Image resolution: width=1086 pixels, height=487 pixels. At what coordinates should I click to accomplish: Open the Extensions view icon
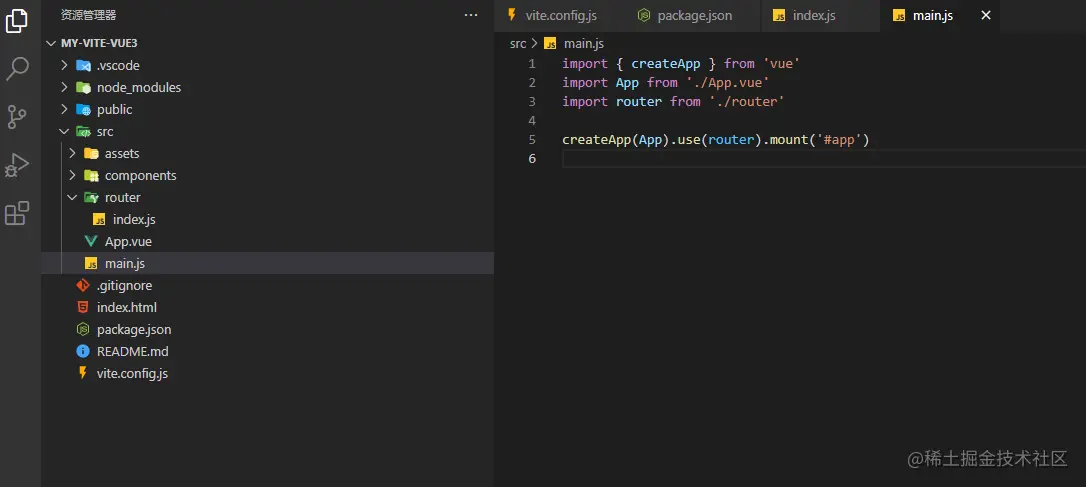point(17,213)
